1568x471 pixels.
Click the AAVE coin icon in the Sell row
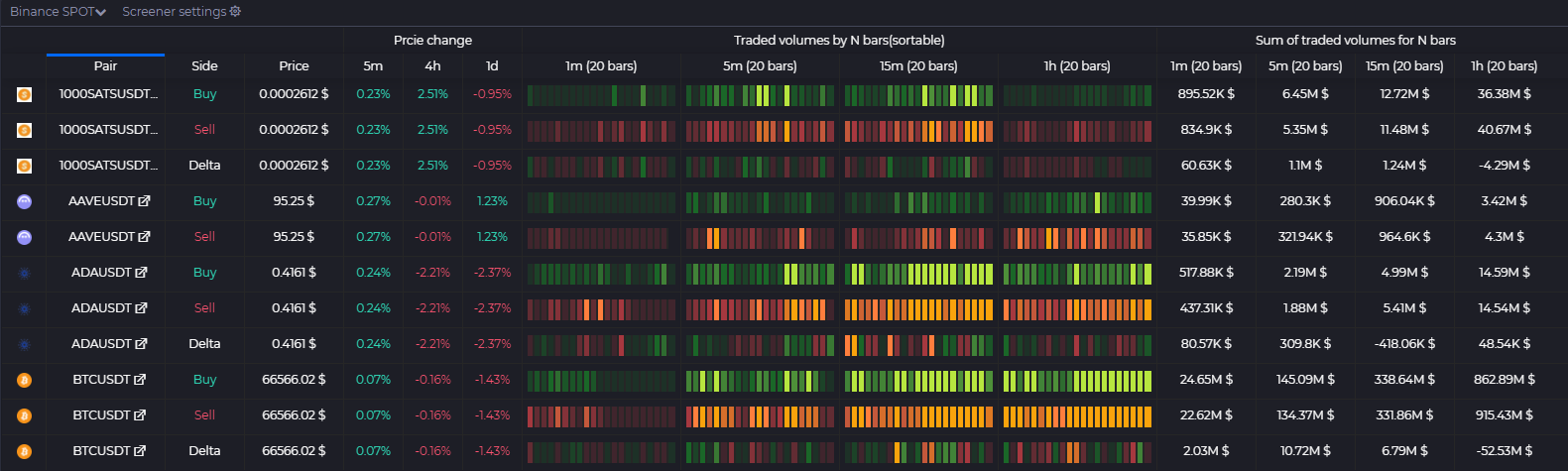[25, 237]
